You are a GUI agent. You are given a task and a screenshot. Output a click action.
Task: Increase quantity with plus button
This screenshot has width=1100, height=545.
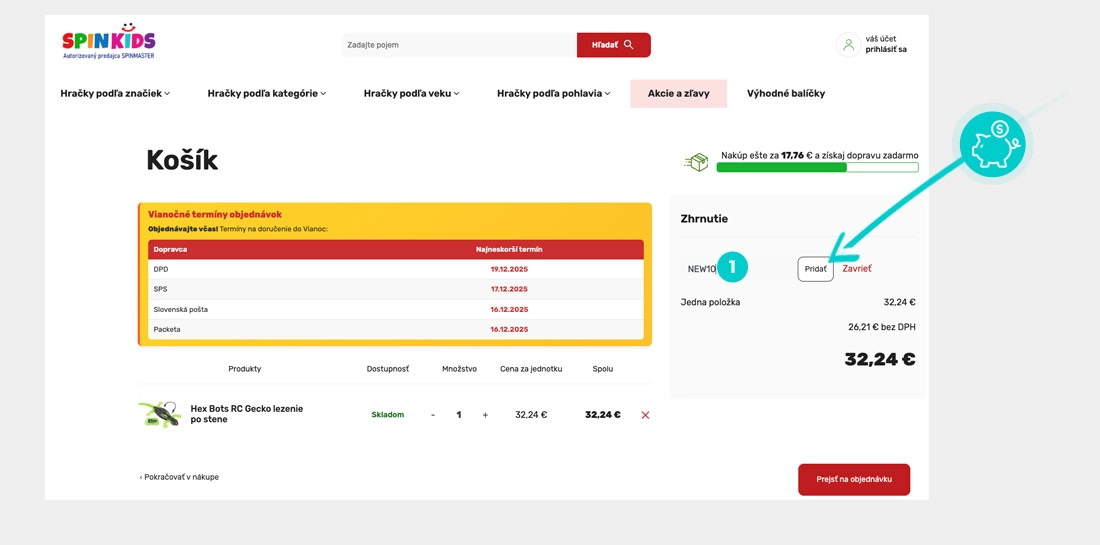[x=485, y=415]
